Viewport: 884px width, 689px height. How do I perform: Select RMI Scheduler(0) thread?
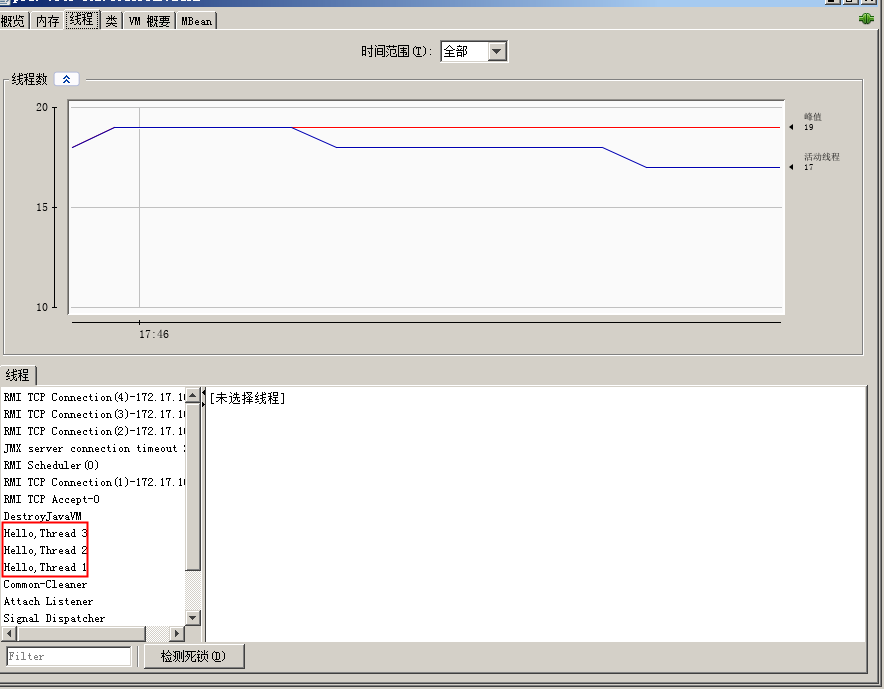click(93, 465)
